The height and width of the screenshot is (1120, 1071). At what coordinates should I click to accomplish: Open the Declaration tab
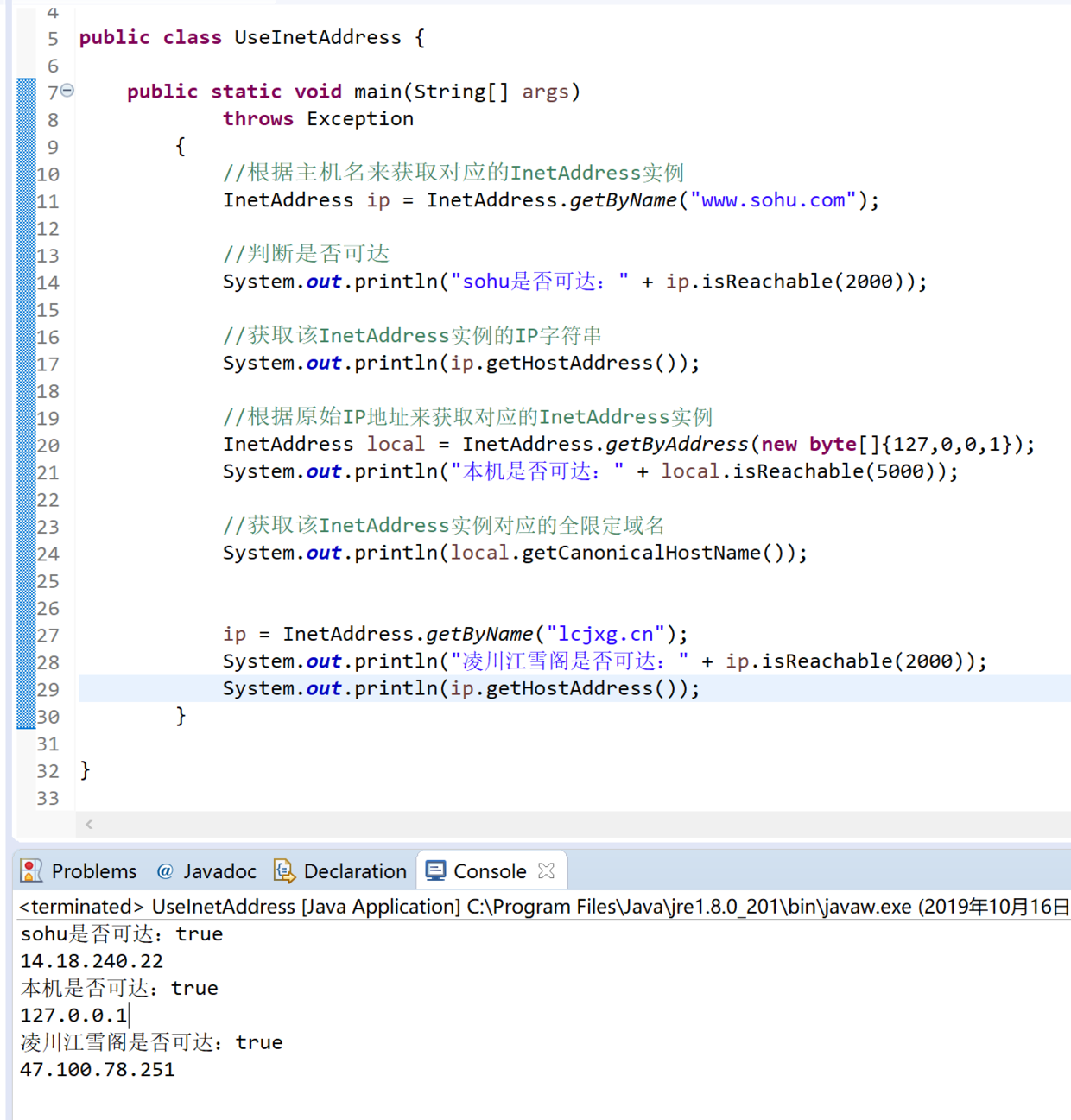click(340, 871)
